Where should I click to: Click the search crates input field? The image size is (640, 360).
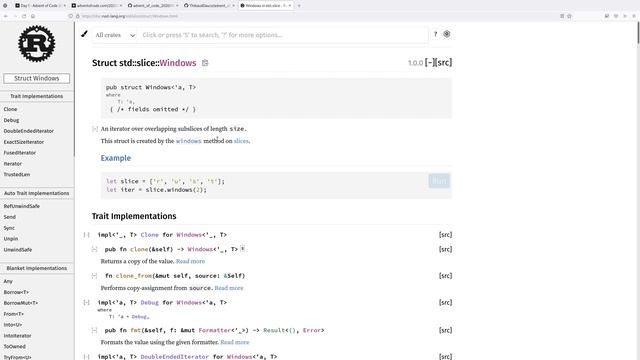[x=282, y=35]
